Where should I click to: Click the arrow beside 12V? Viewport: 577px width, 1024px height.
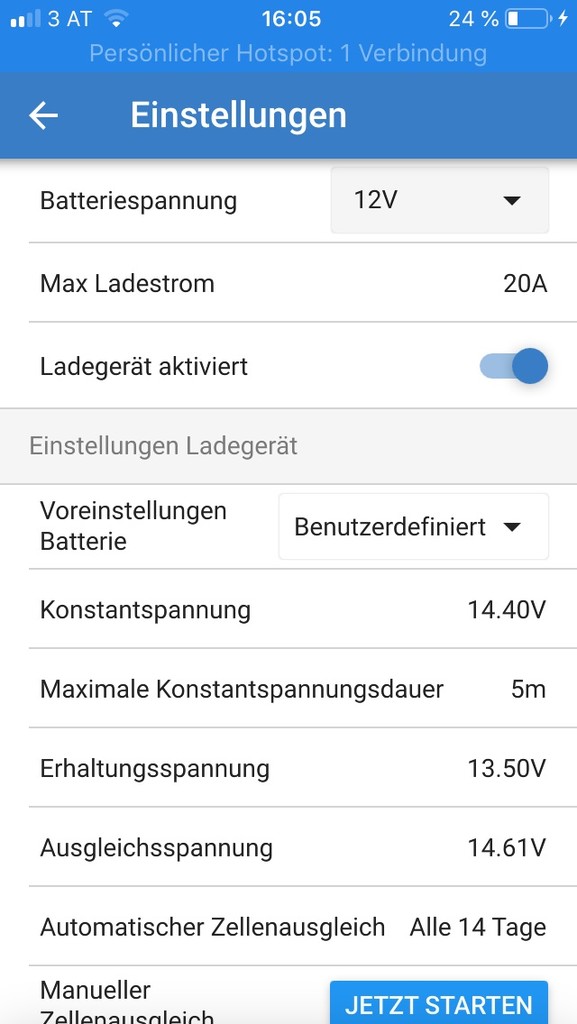coord(512,200)
